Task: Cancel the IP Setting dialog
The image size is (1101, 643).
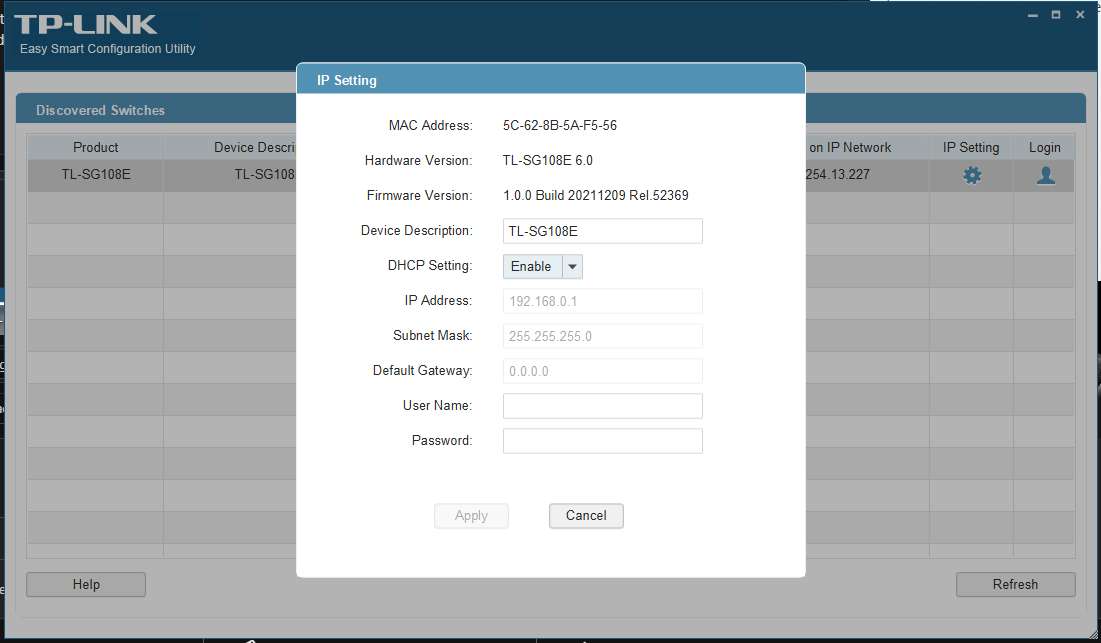Action: point(586,516)
